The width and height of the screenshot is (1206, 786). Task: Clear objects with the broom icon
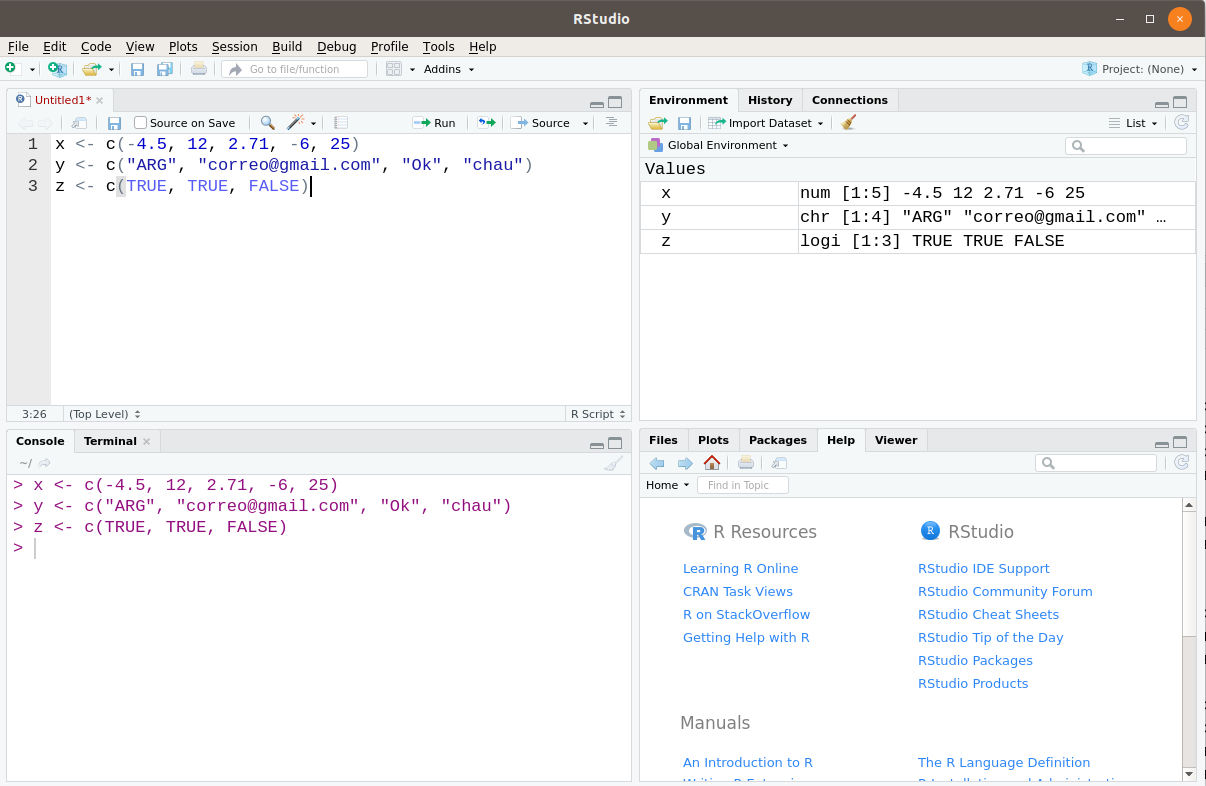point(849,123)
